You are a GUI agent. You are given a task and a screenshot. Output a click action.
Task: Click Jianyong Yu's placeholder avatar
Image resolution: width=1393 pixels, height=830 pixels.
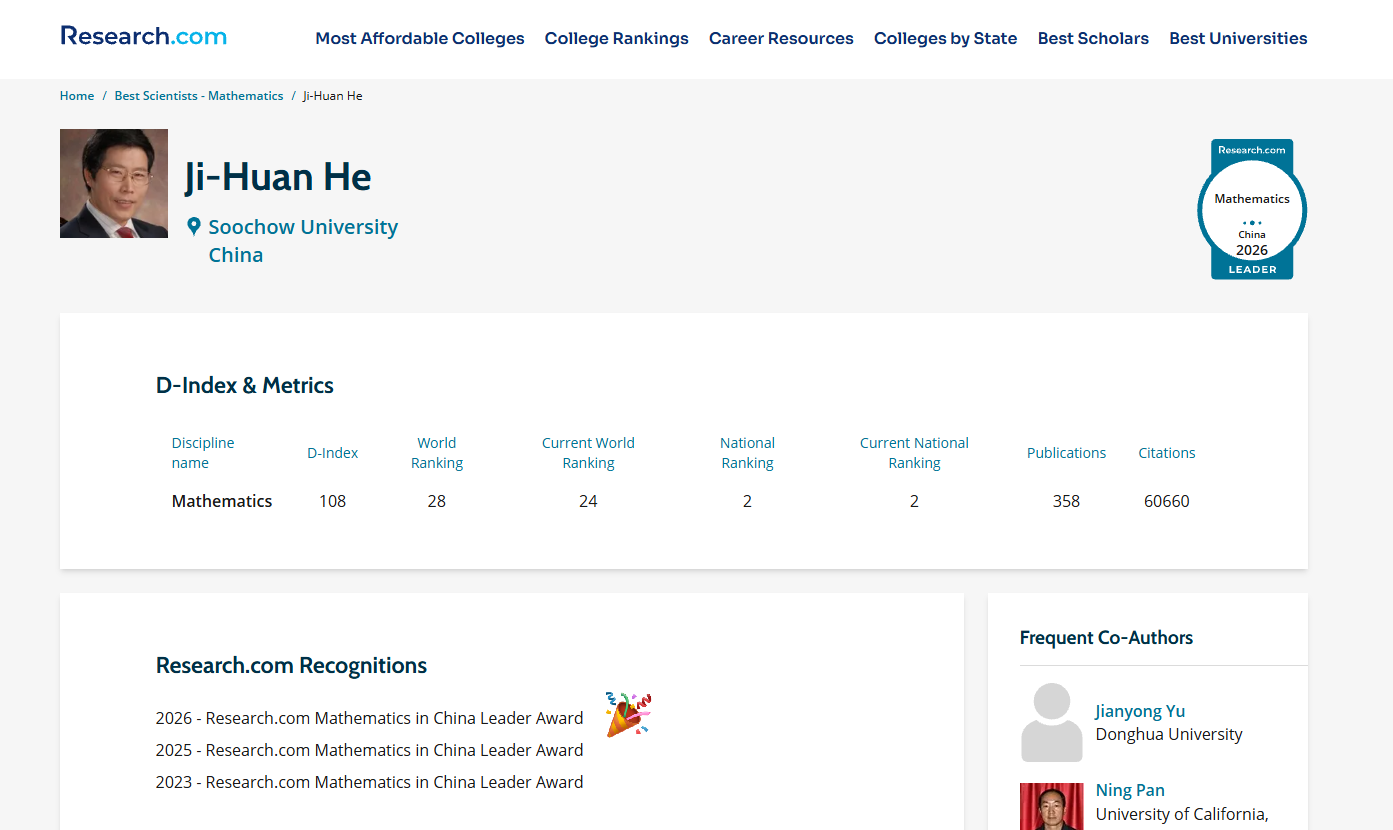click(1052, 723)
